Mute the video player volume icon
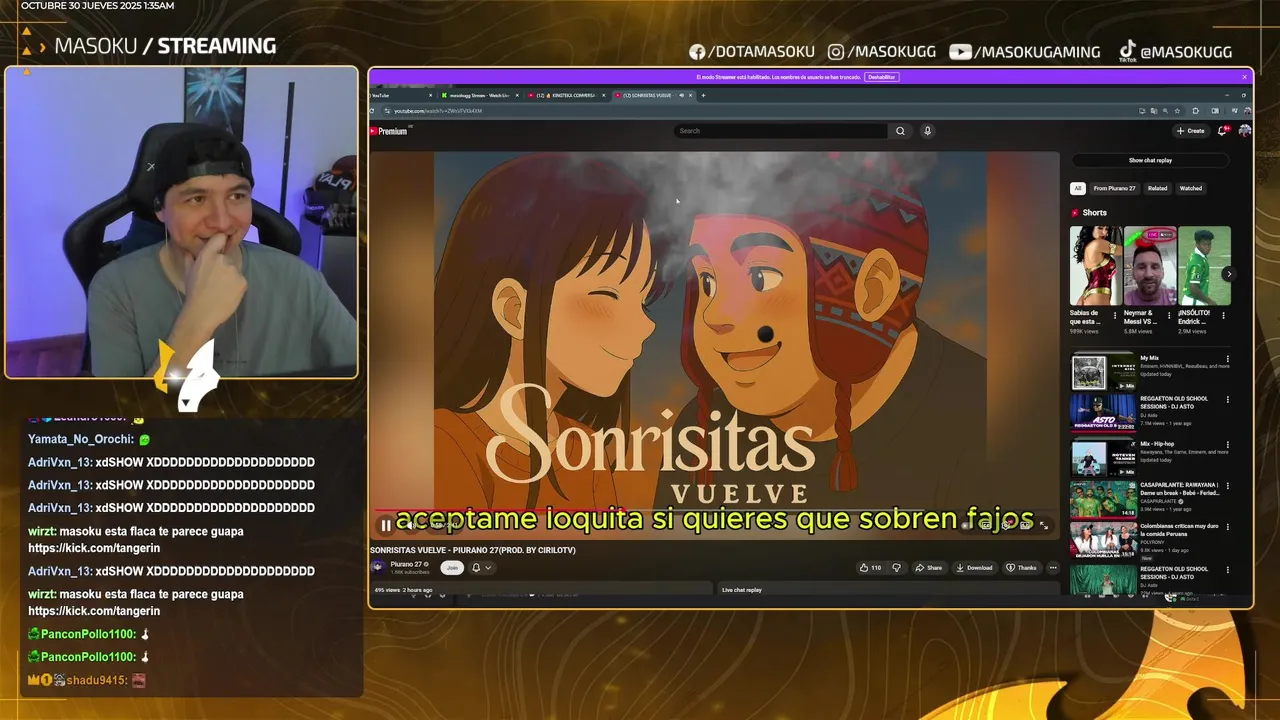 [409, 525]
